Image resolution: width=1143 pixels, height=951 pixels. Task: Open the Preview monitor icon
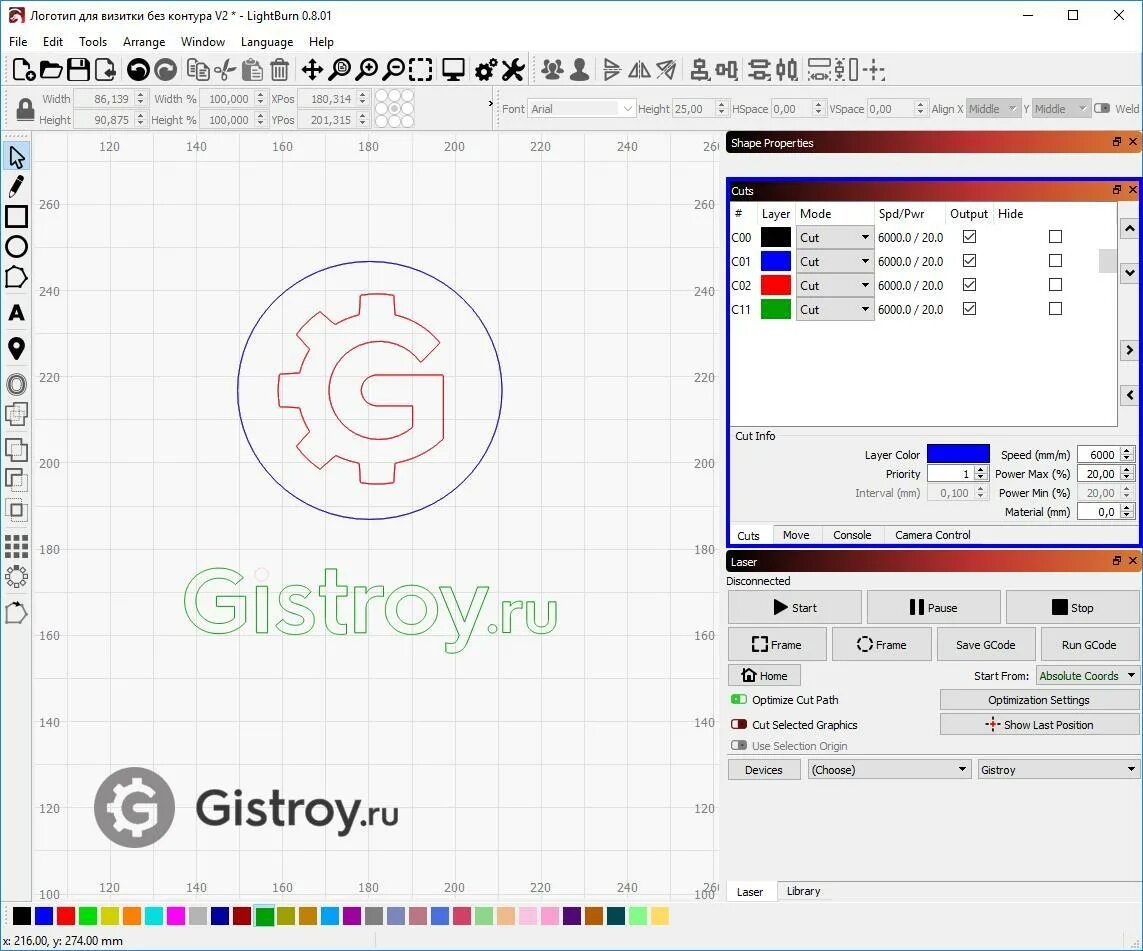point(453,70)
